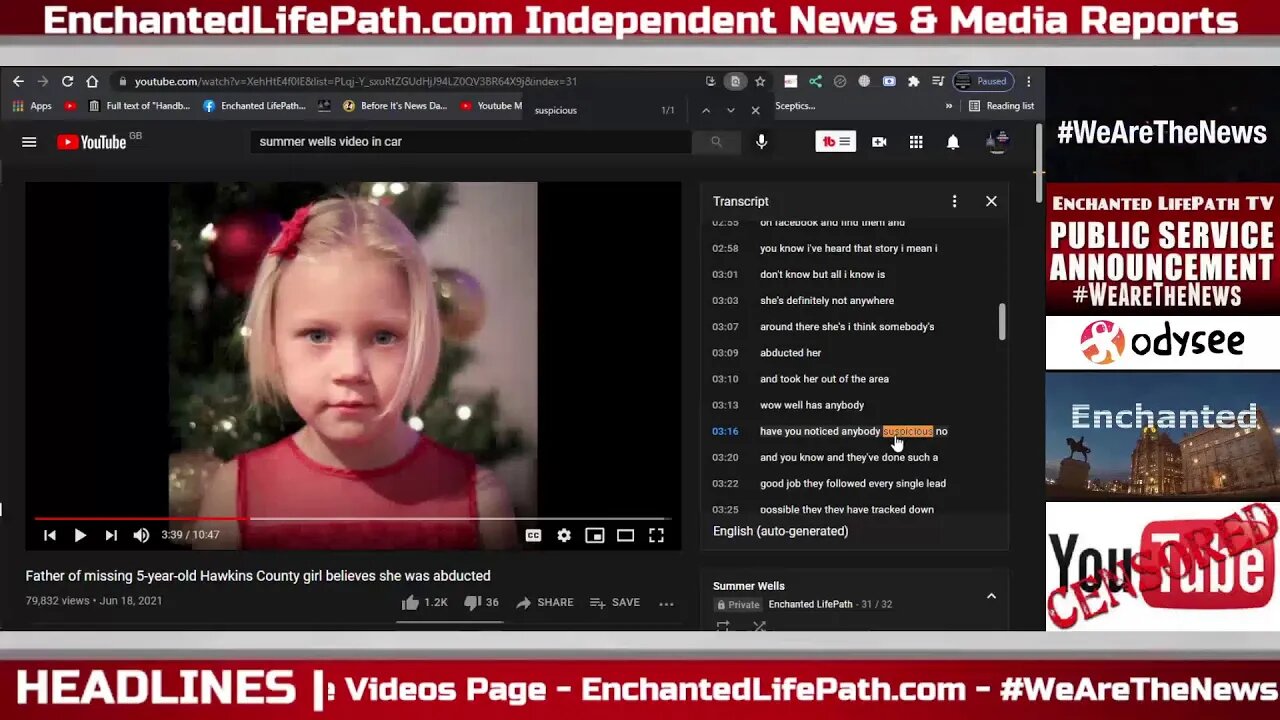Image resolution: width=1280 pixels, height=720 pixels.
Task: Open more actions ellipsis under video
Action: [666, 603]
